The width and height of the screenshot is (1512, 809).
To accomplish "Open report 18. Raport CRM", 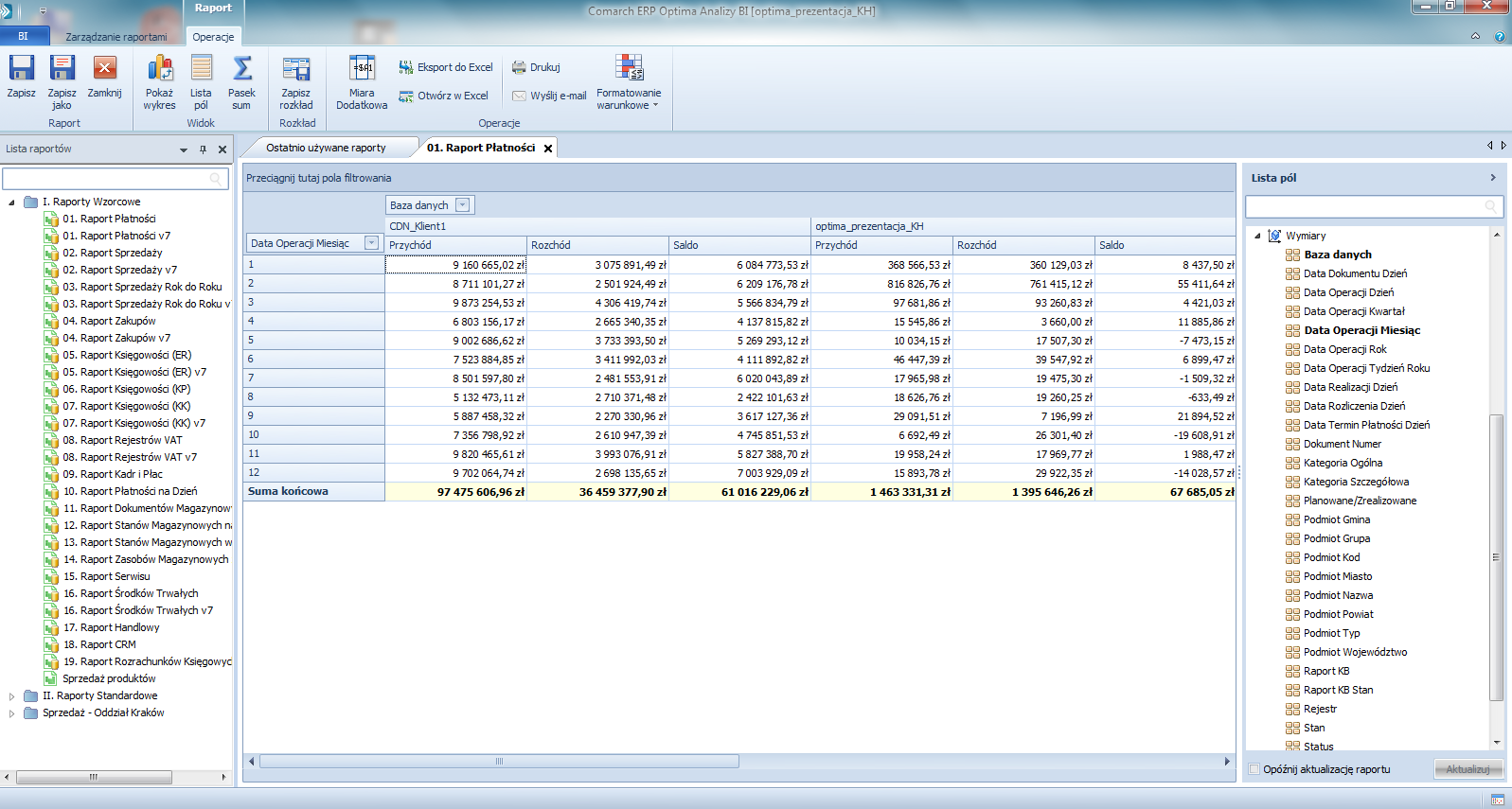I will tap(98, 644).
